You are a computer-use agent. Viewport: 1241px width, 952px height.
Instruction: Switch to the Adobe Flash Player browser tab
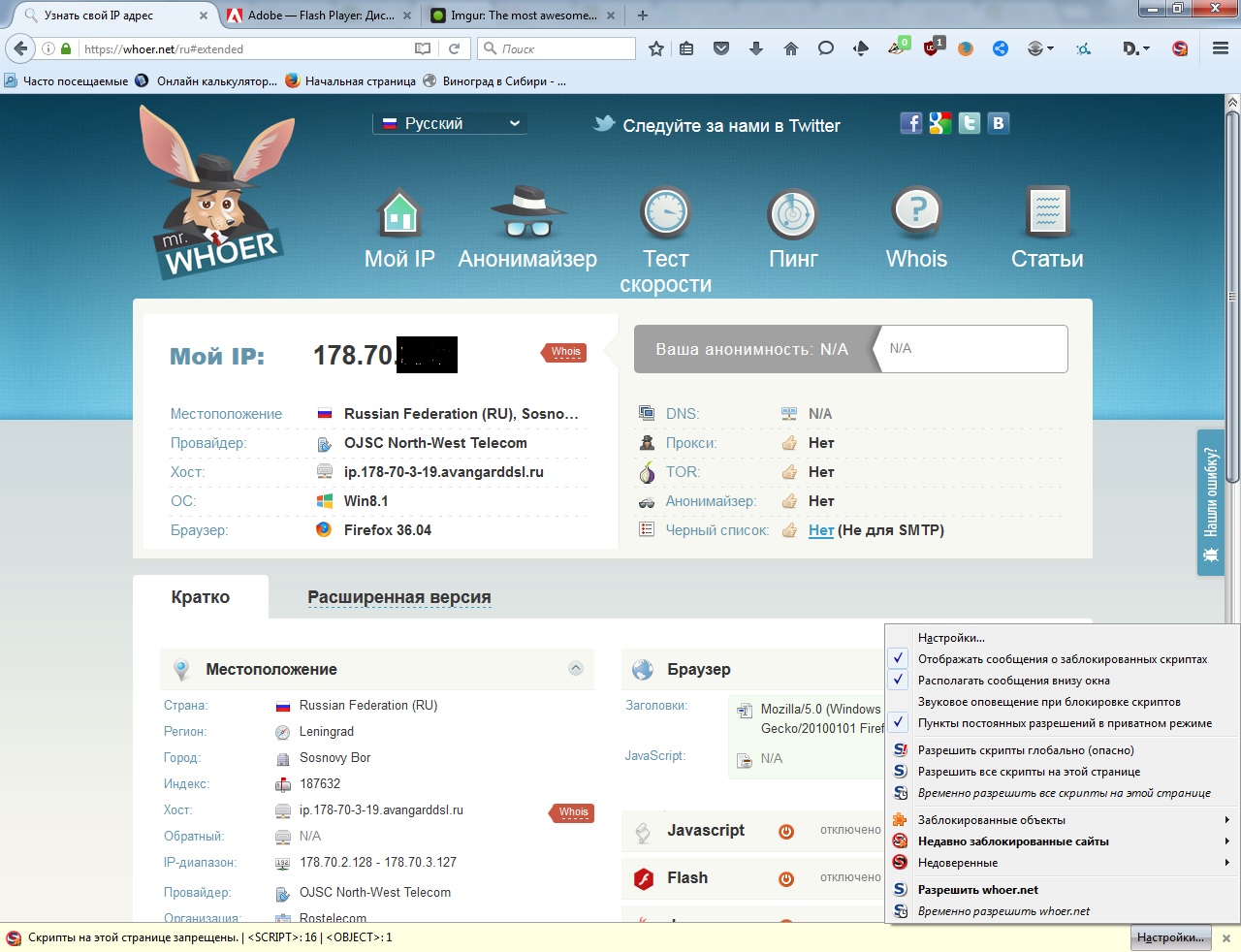[318, 16]
